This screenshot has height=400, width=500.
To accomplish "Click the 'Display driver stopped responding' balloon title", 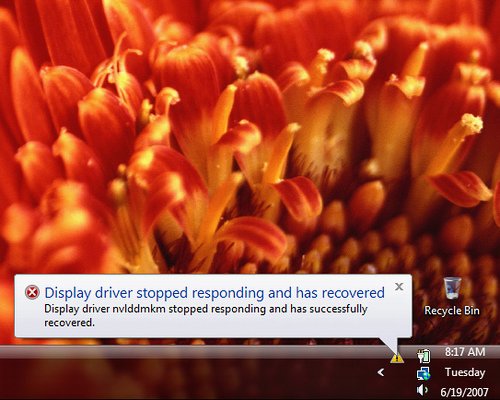I will (214, 293).
